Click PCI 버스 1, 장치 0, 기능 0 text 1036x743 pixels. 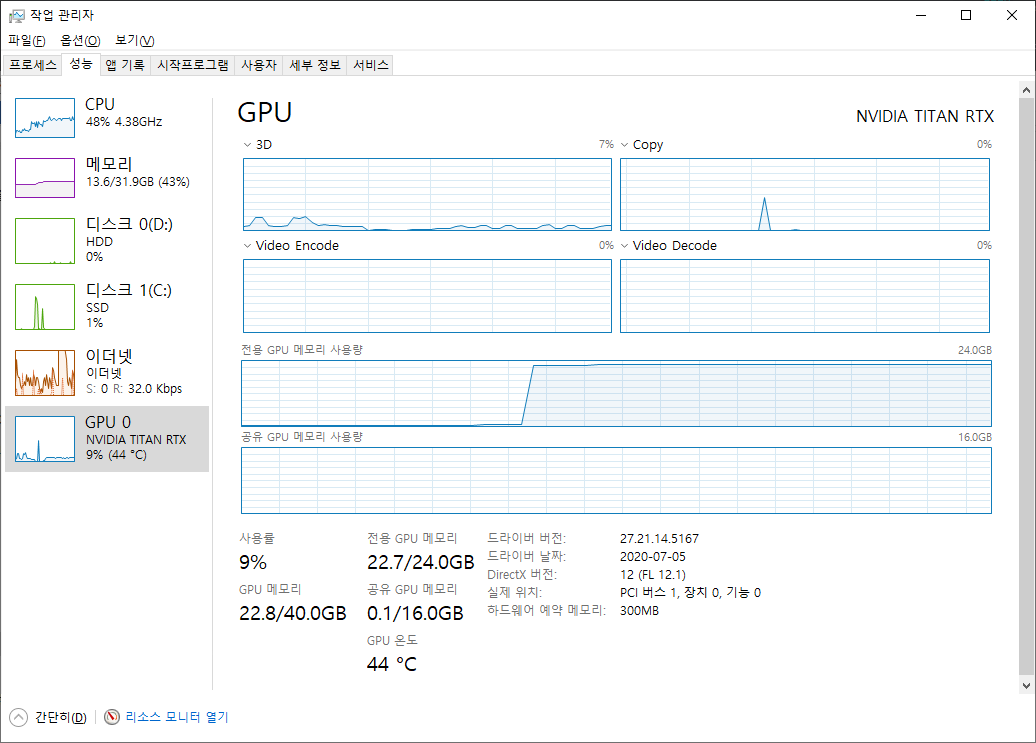690,592
